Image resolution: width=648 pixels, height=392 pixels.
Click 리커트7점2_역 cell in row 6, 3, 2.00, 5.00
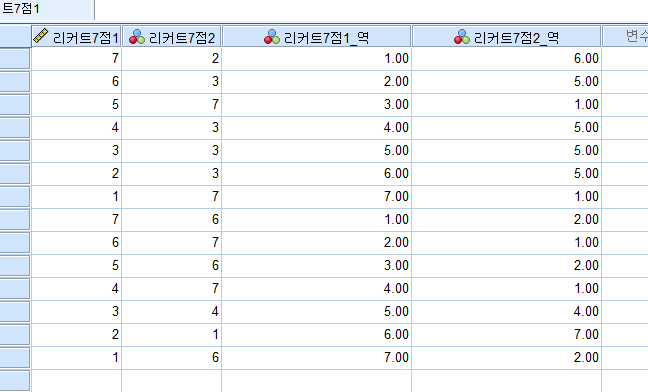[x=507, y=82]
